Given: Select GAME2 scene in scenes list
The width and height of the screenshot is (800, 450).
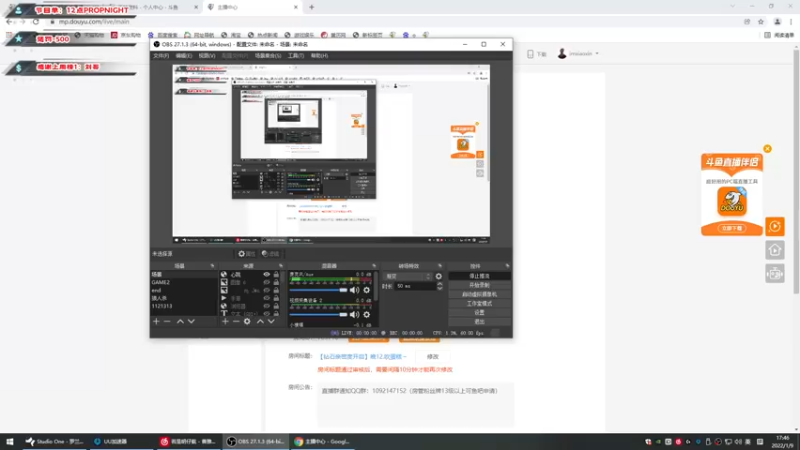Looking at the screenshot, I should tap(184, 282).
